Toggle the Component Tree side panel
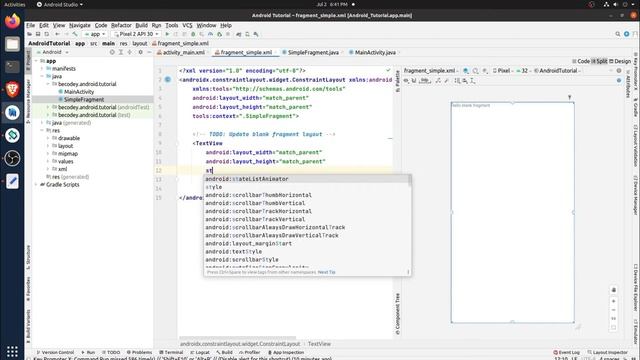This screenshot has height=360, width=640. point(398,314)
